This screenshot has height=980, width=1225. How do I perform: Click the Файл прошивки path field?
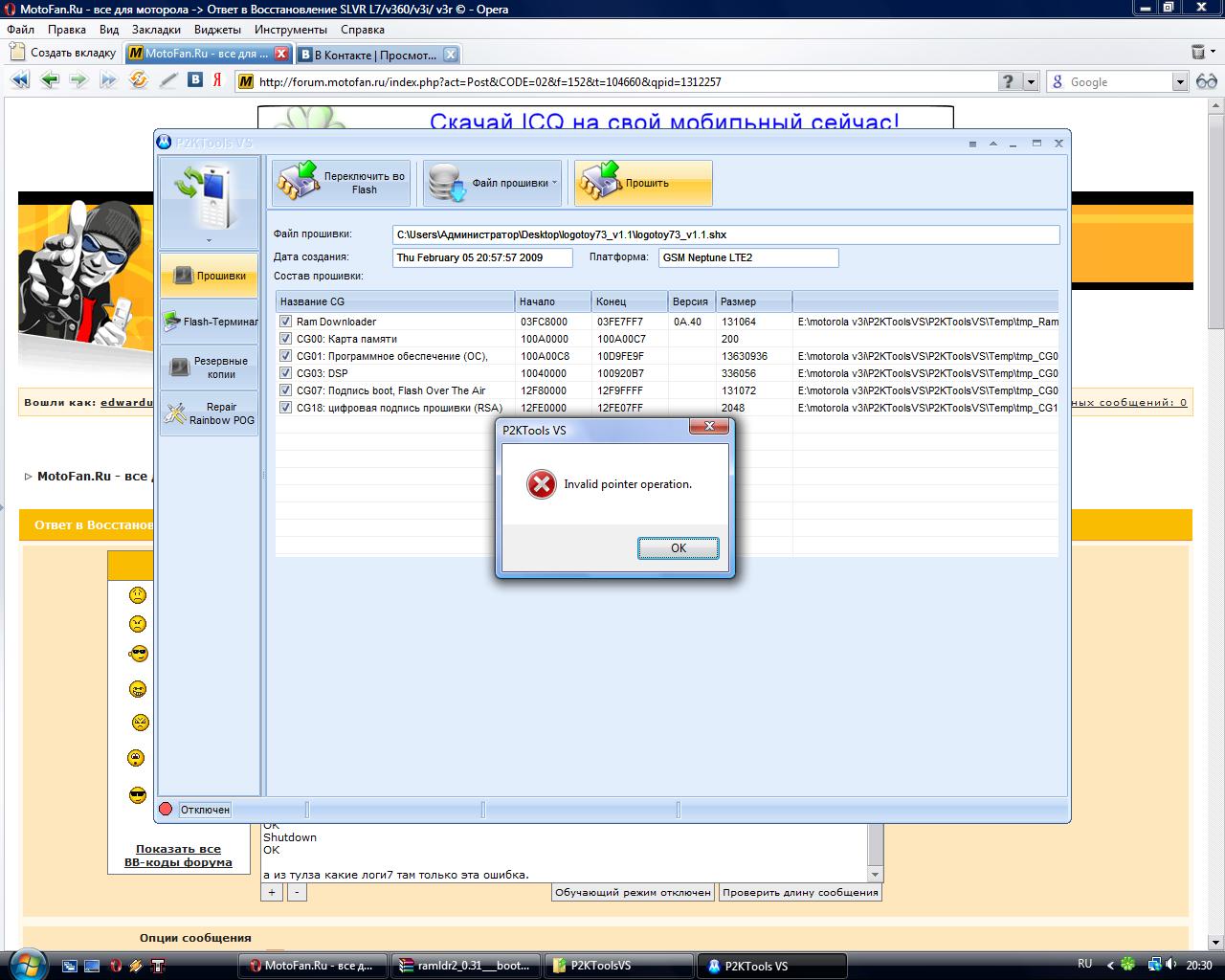(726, 234)
